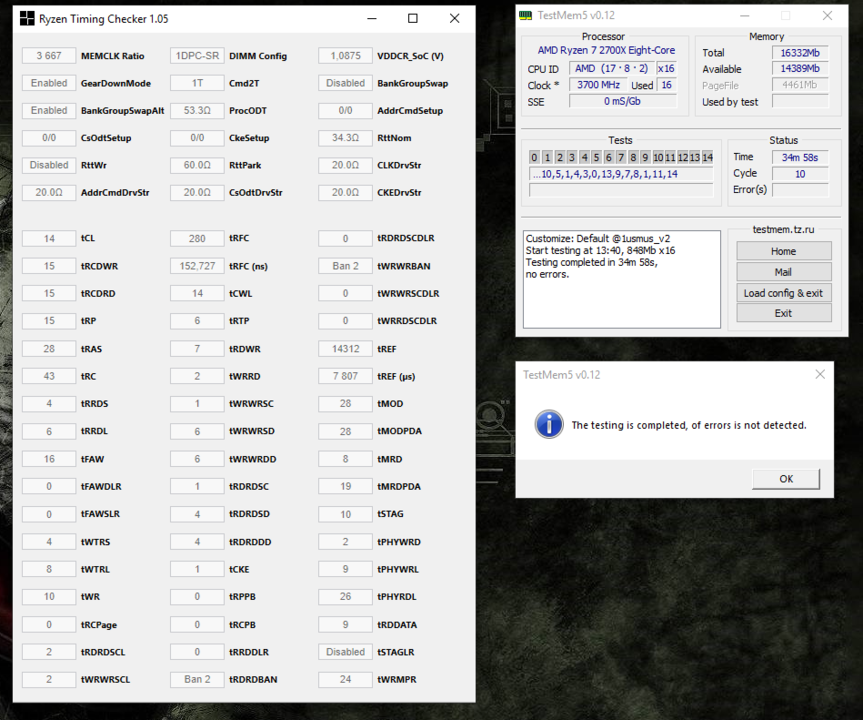
Task: Click the TestMem5 log text area
Action: coord(621,279)
